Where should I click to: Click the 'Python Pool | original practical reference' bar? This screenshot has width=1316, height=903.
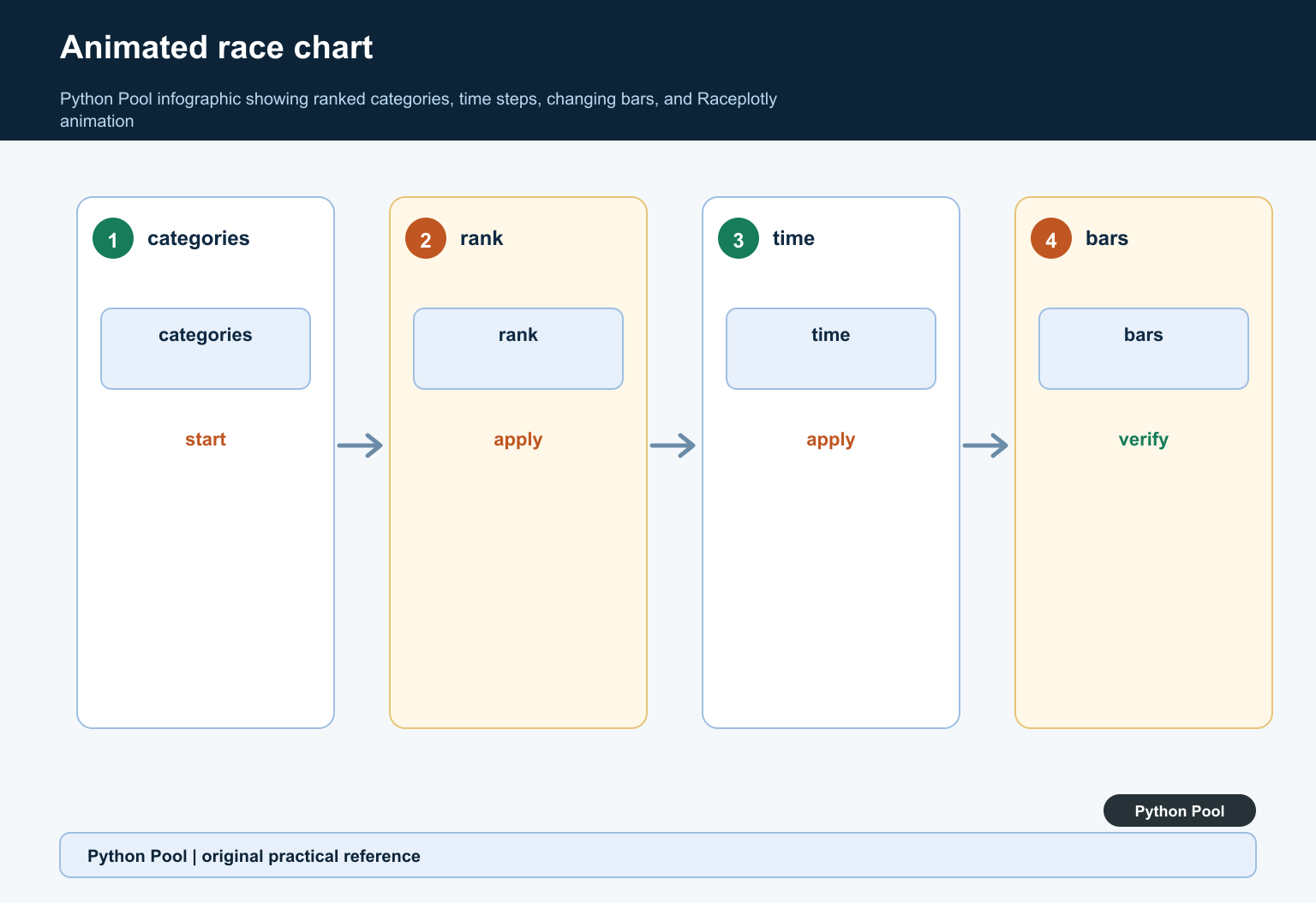click(658, 855)
